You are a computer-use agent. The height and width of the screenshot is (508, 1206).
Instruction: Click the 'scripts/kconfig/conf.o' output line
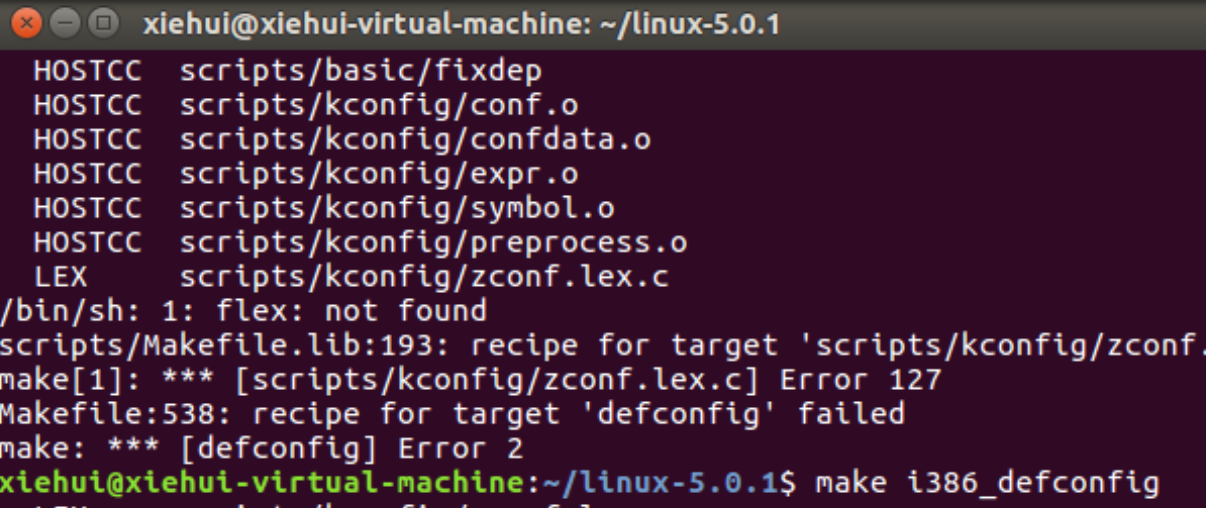[379, 105]
